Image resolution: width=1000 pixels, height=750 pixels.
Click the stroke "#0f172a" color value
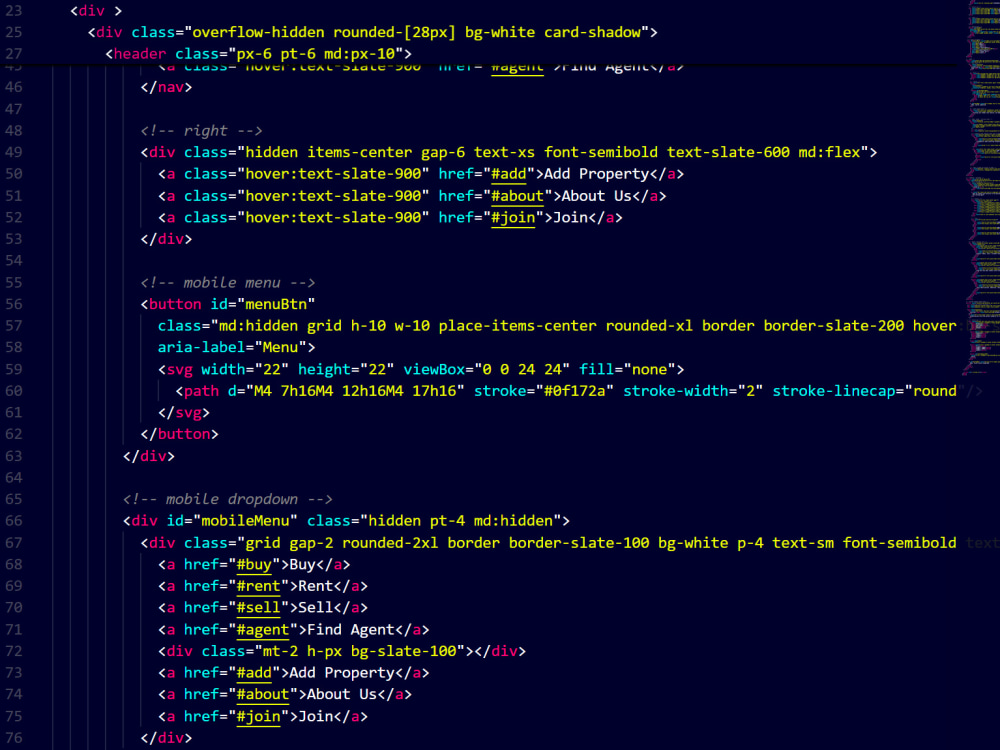point(575,391)
